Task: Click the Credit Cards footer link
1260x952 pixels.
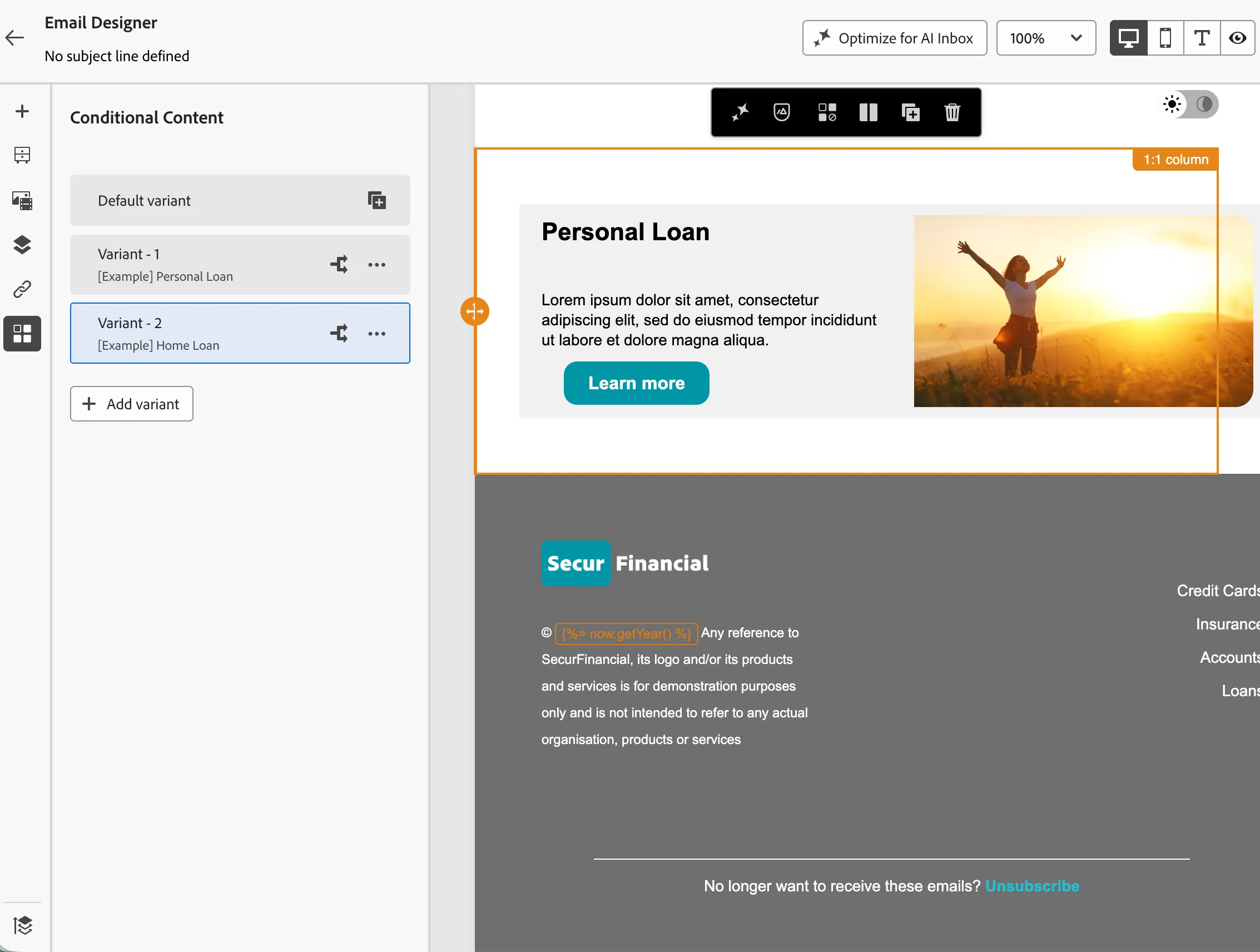Action: pyautogui.click(x=1218, y=591)
